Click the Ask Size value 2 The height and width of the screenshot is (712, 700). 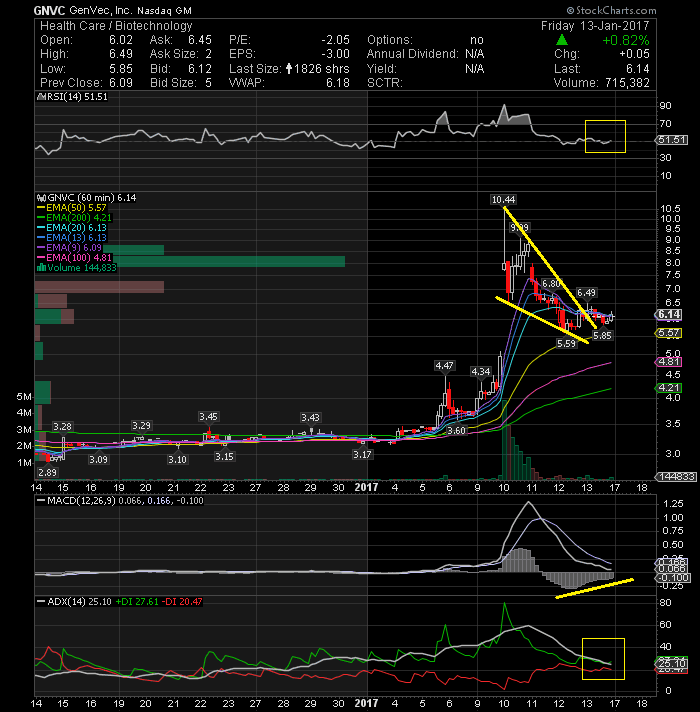coord(208,54)
